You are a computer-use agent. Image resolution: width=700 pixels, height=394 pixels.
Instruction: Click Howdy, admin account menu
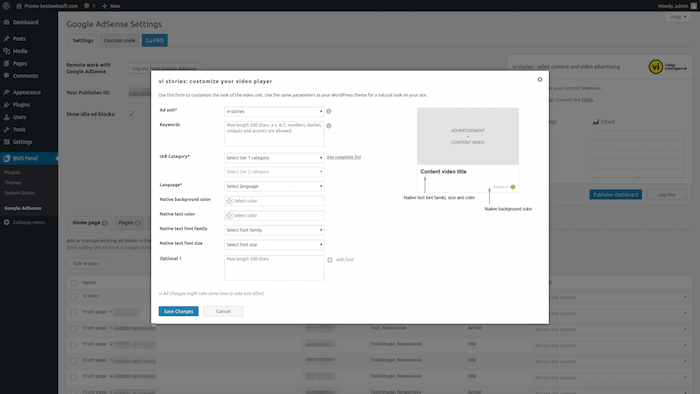tap(676, 6)
